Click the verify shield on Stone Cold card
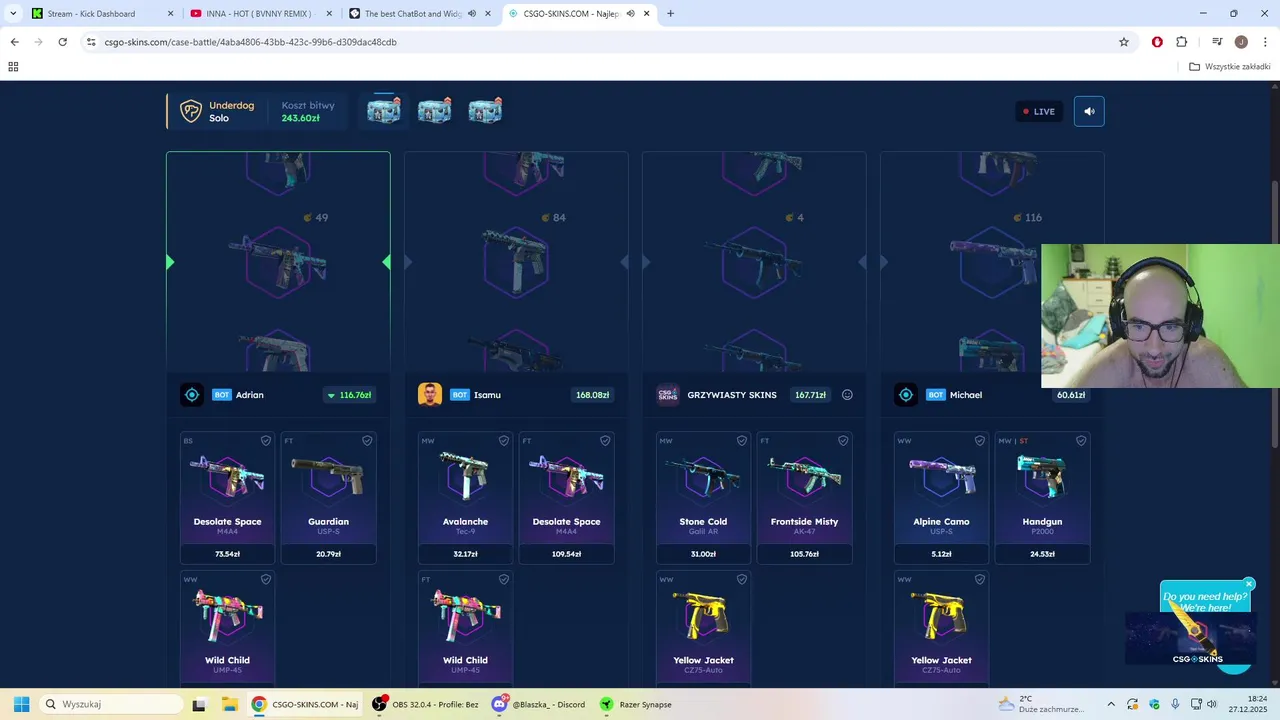Image resolution: width=1280 pixels, height=720 pixels. 742,440
